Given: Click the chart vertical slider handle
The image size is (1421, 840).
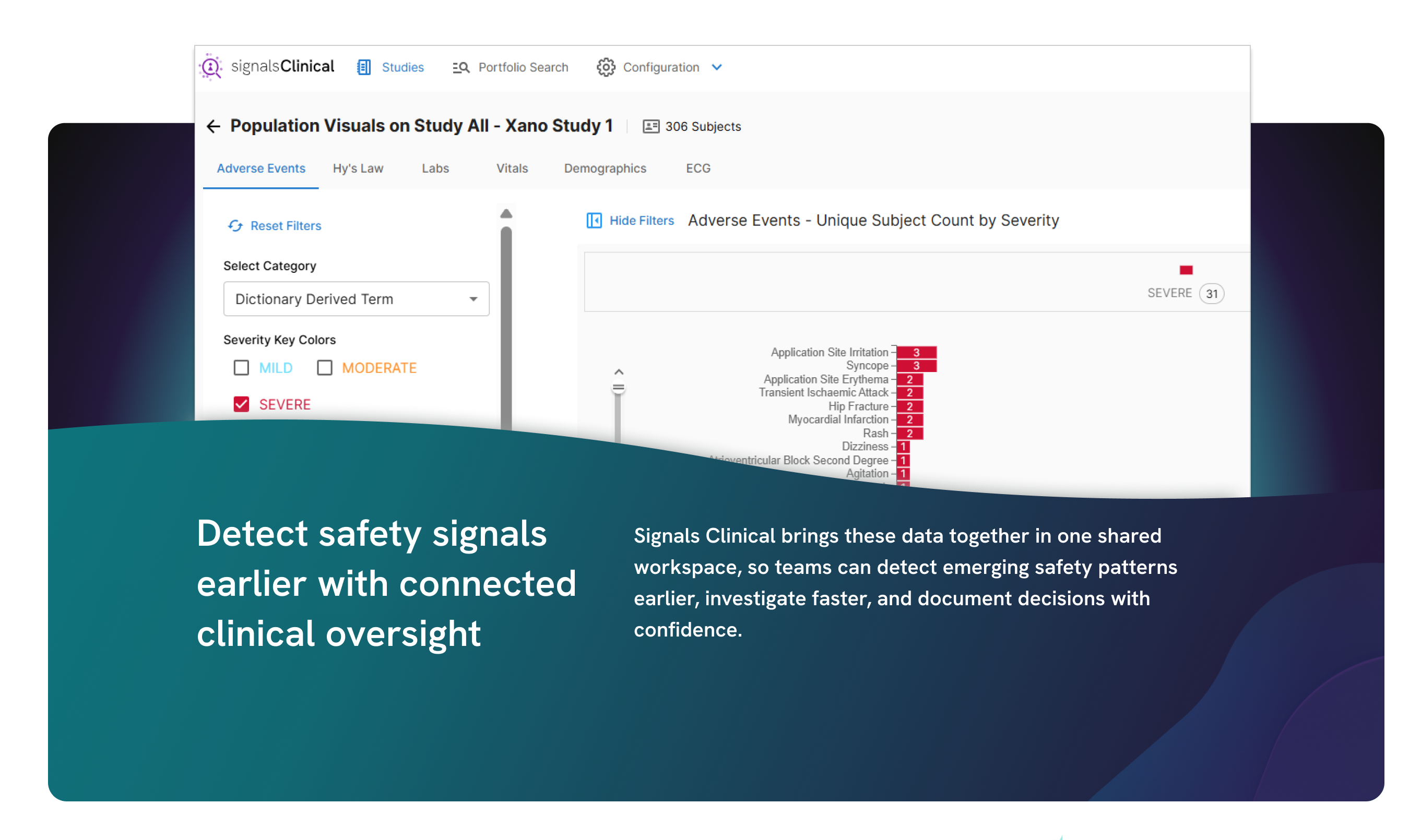Looking at the screenshot, I should click(x=618, y=388).
